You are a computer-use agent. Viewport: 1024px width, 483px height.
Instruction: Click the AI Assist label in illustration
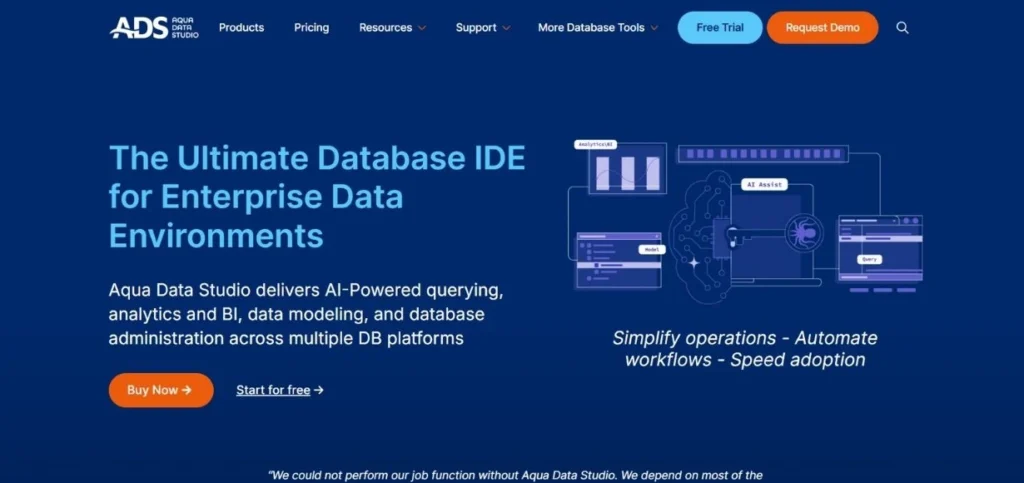pyautogui.click(x=764, y=185)
